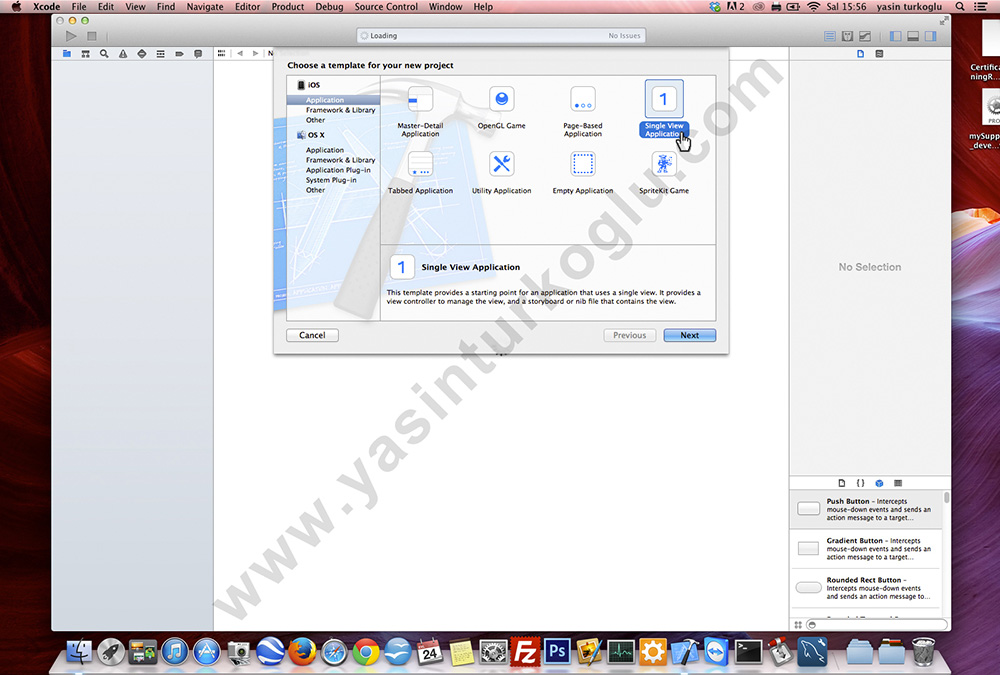The width and height of the screenshot is (1000, 675).
Task: Click the Run (play) button in Xcode toolbar
Action: (x=71, y=36)
